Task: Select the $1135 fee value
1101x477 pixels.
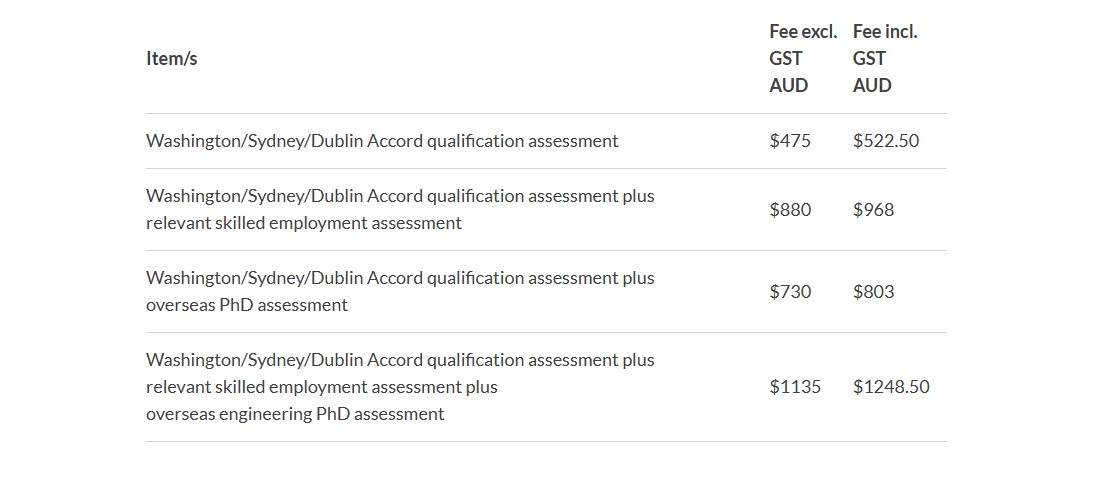Action: point(795,387)
